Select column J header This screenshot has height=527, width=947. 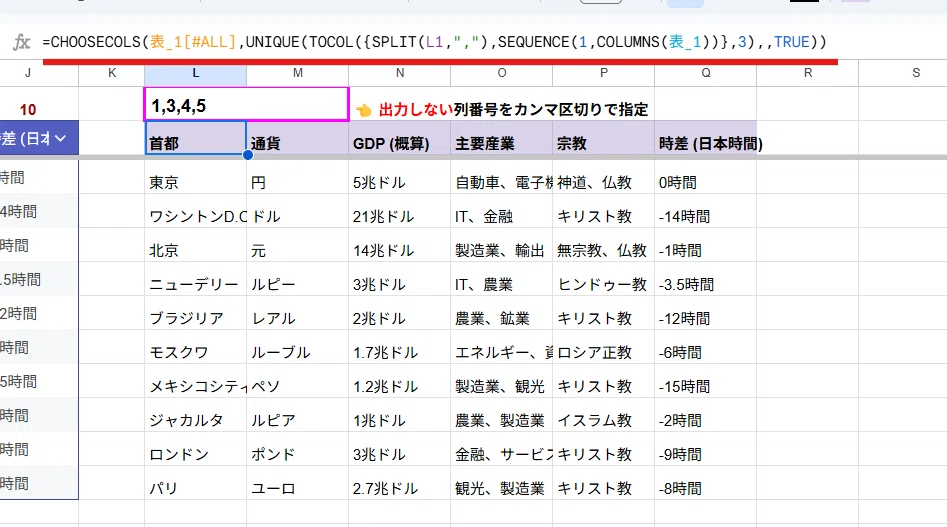point(28,72)
